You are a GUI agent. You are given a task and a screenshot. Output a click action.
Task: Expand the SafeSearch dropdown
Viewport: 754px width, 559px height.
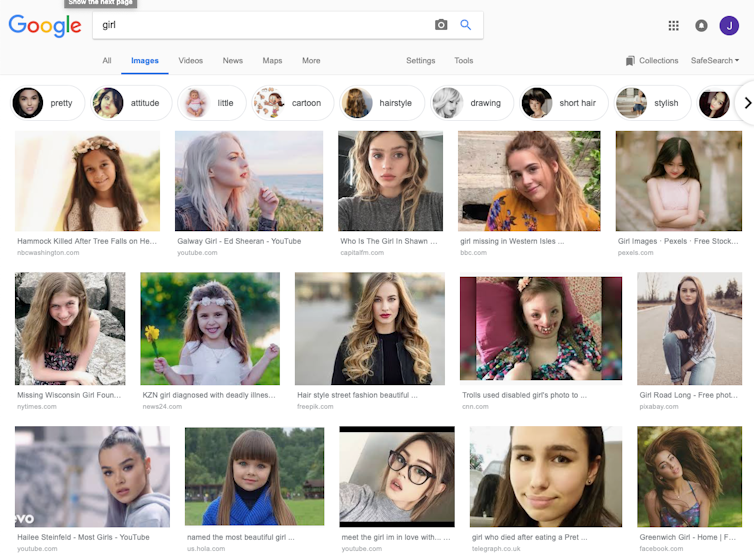[x=714, y=61]
